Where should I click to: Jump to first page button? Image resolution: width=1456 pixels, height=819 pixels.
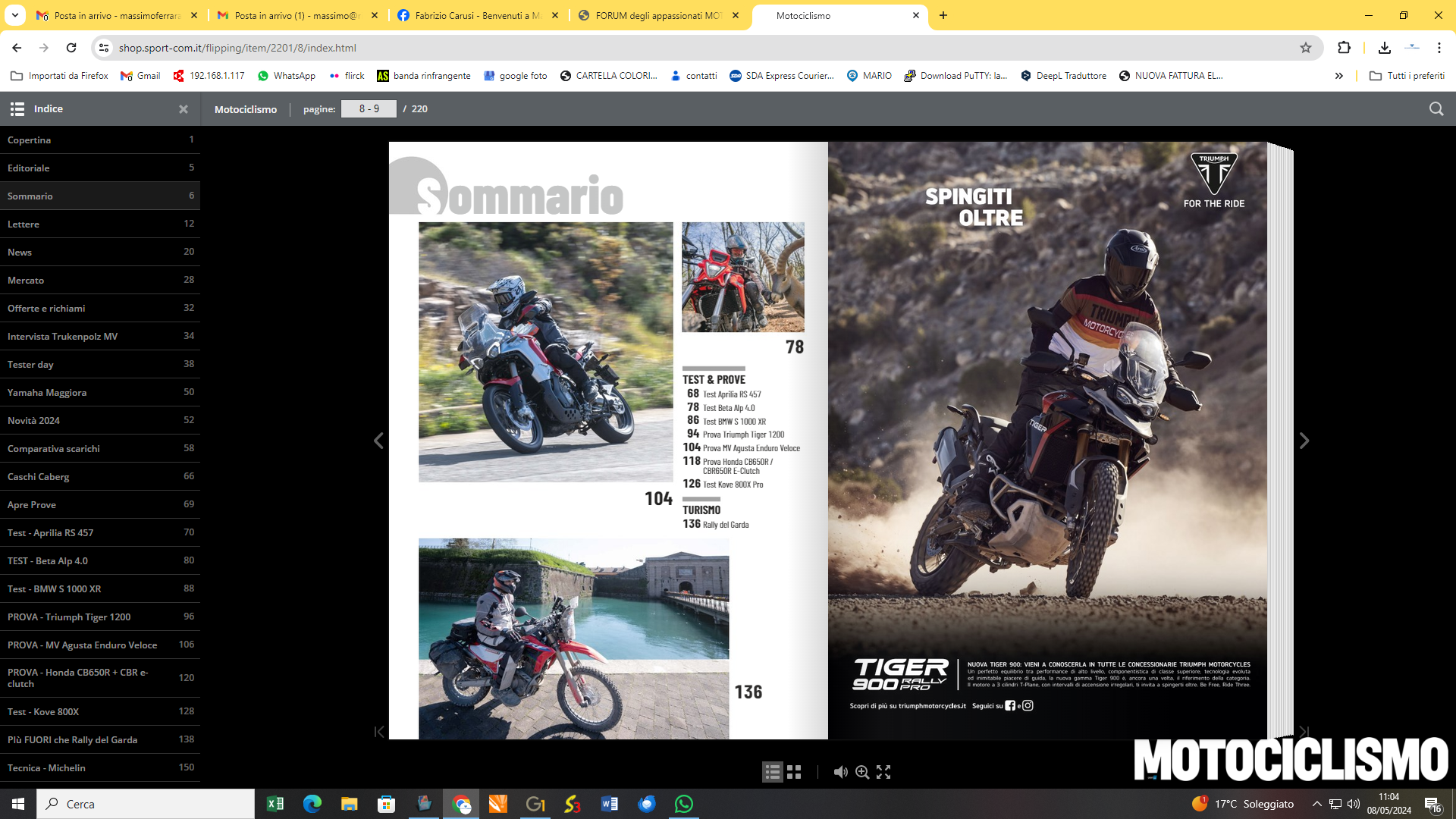click(x=379, y=732)
